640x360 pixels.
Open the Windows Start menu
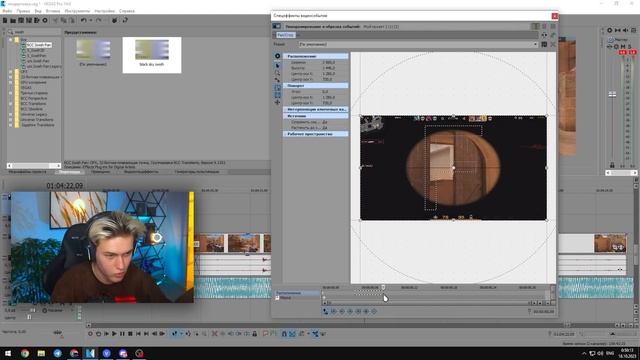[x=7, y=353]
